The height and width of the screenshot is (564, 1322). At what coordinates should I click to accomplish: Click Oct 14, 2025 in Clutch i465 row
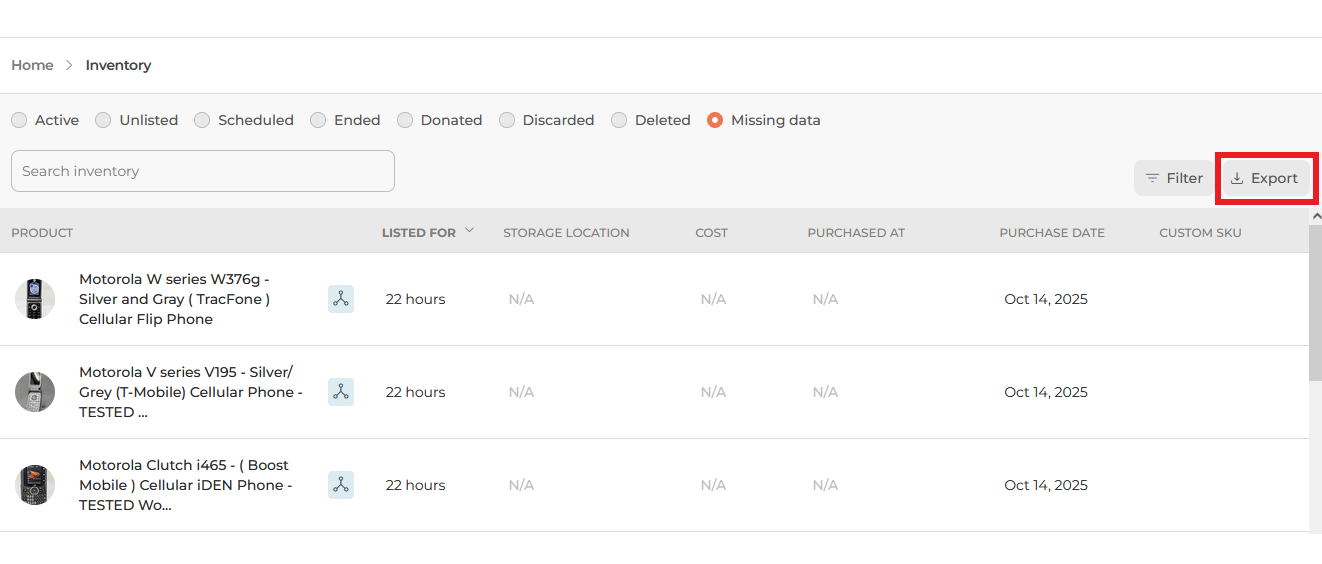(x=1046, y=485)
